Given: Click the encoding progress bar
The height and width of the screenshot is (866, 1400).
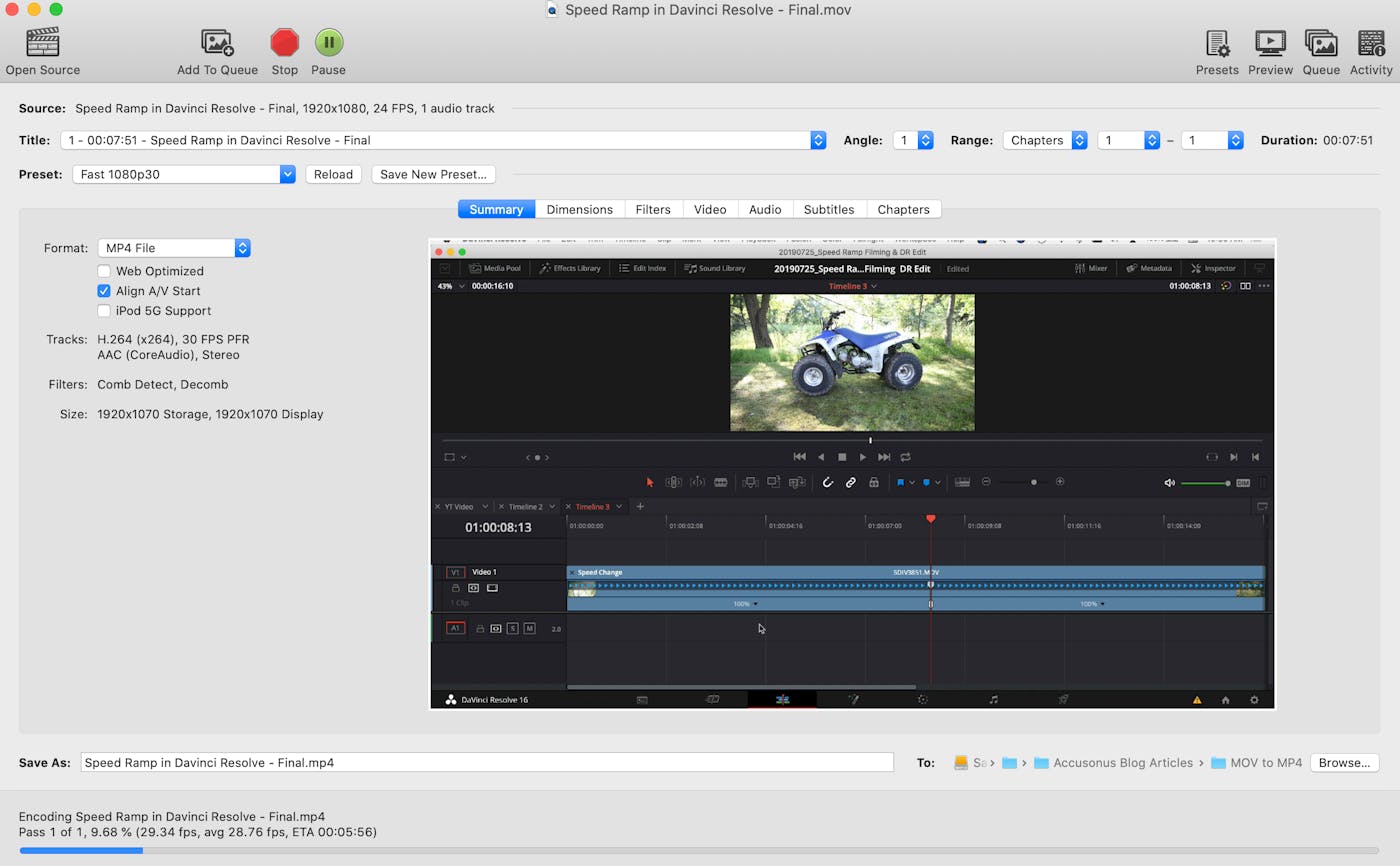Looking at the screenshot, I should 699,850.
